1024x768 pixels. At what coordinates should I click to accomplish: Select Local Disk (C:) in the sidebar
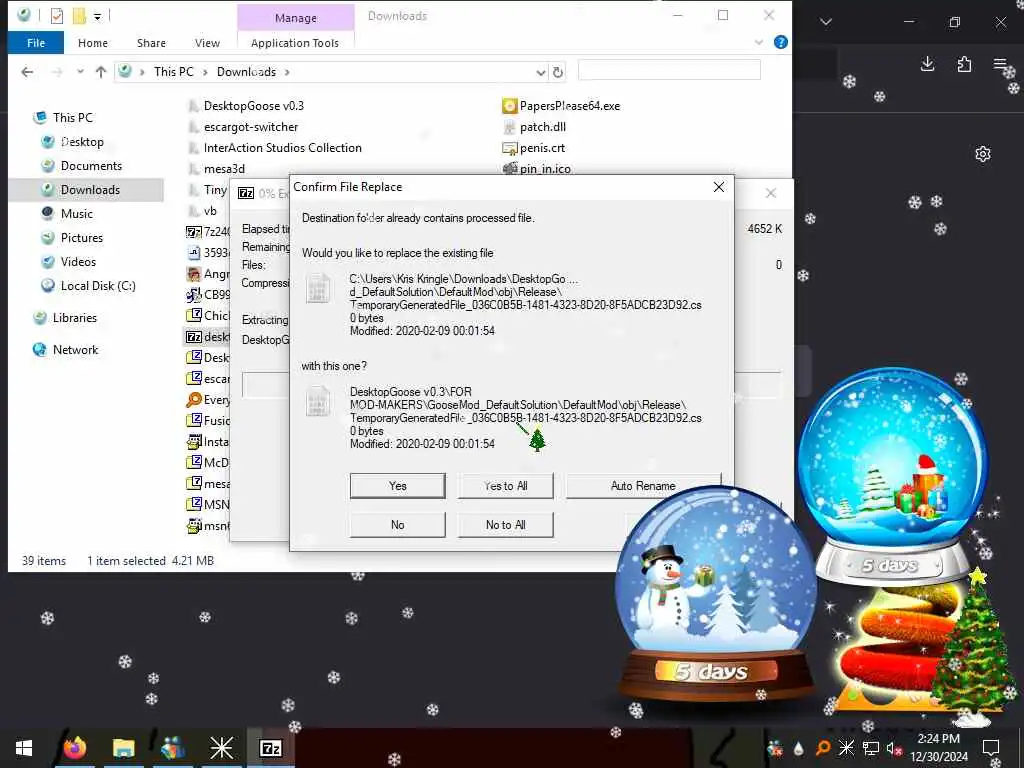pyautogui.click(x=98, y=286)
